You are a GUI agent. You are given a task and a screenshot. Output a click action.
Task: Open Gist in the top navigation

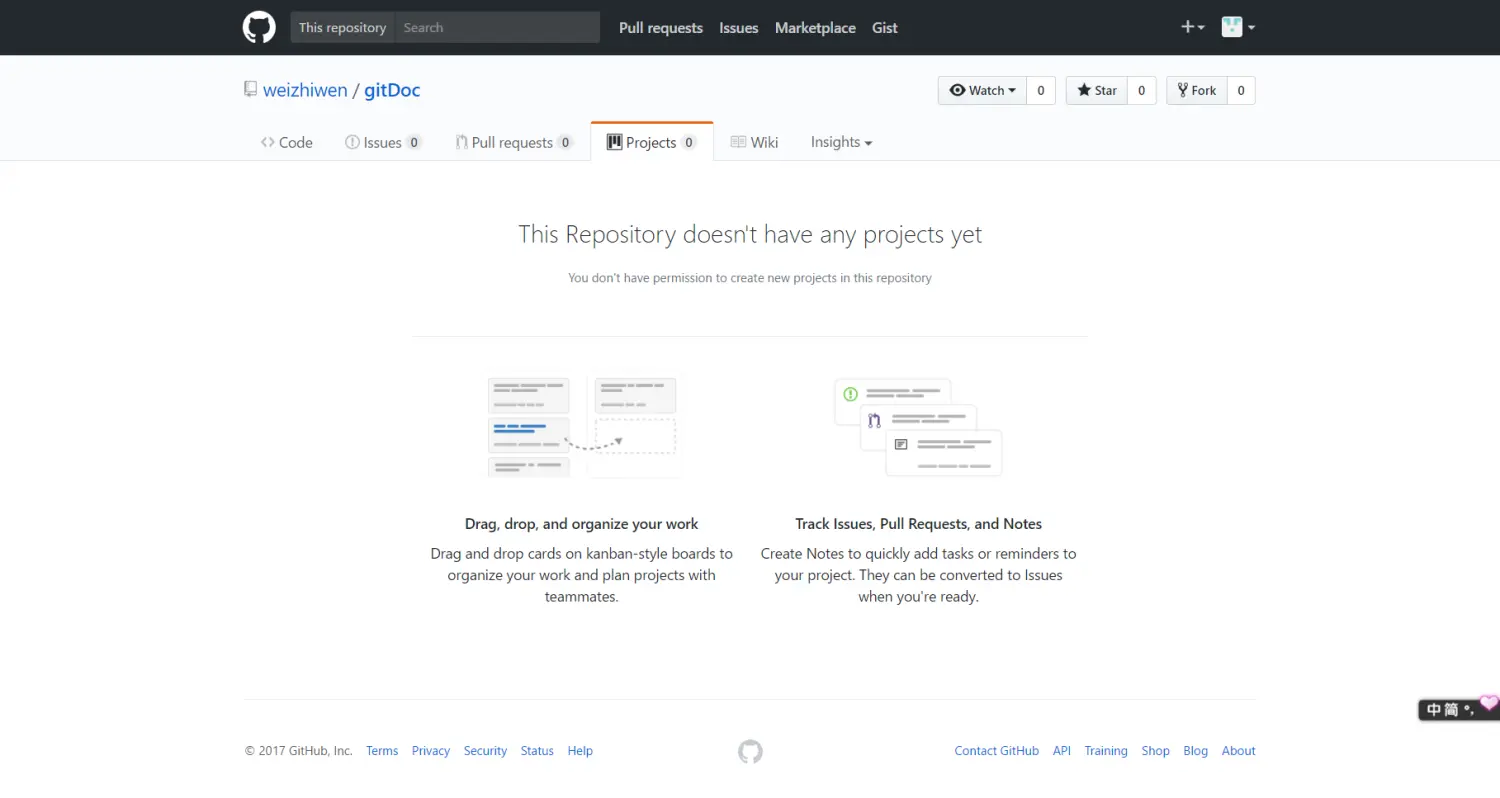click(x=885, y=28)
